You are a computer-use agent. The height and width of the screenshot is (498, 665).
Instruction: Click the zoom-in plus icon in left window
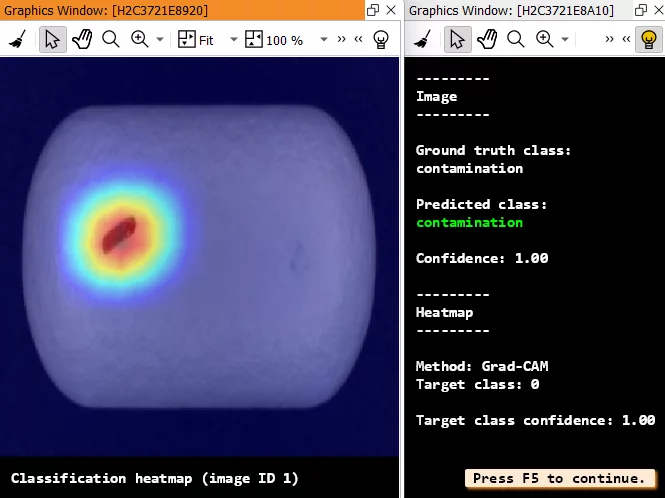coord(139,40)
